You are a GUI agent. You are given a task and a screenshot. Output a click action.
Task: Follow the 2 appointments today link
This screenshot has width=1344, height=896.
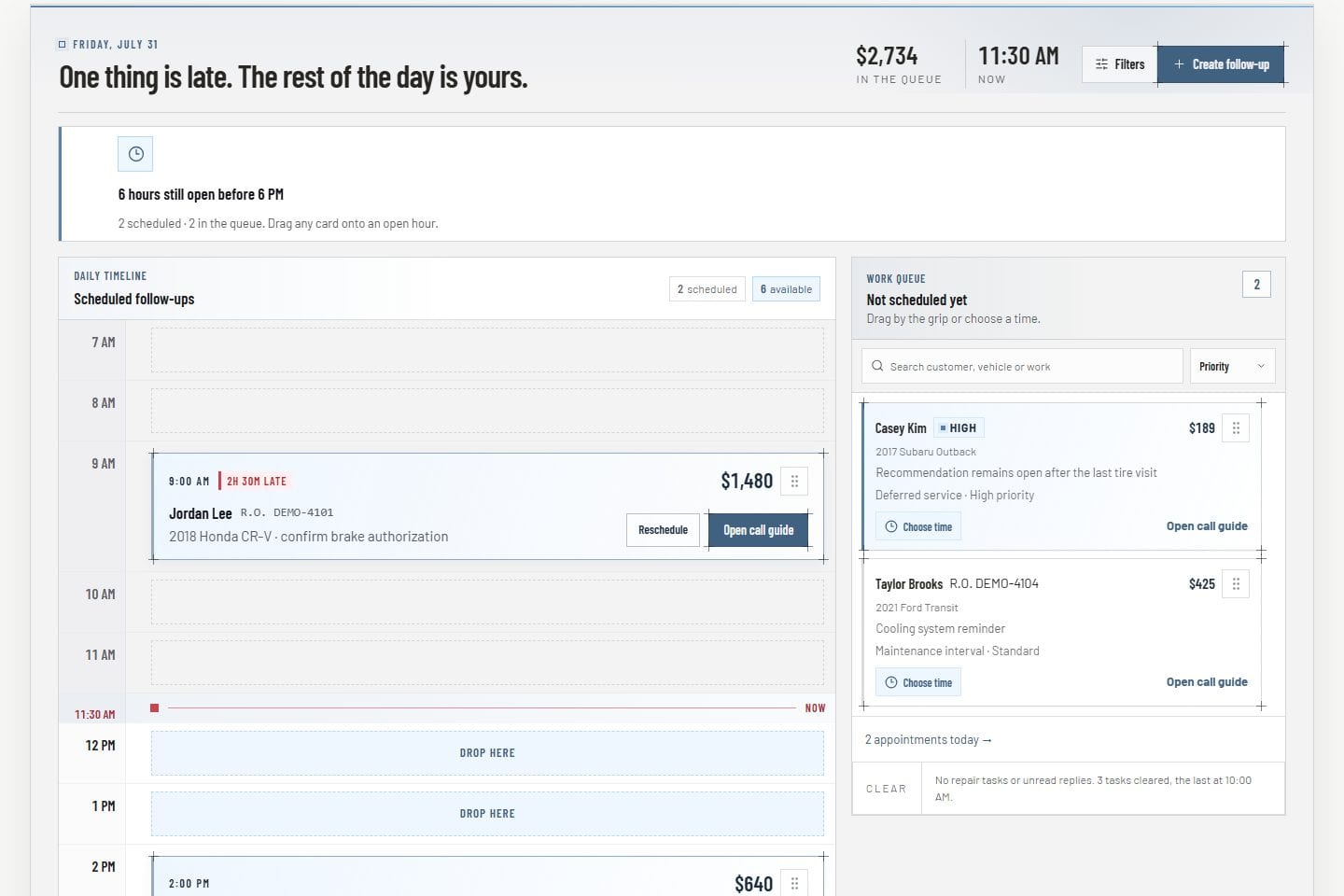pyautogui.click(x=928, y=740)
